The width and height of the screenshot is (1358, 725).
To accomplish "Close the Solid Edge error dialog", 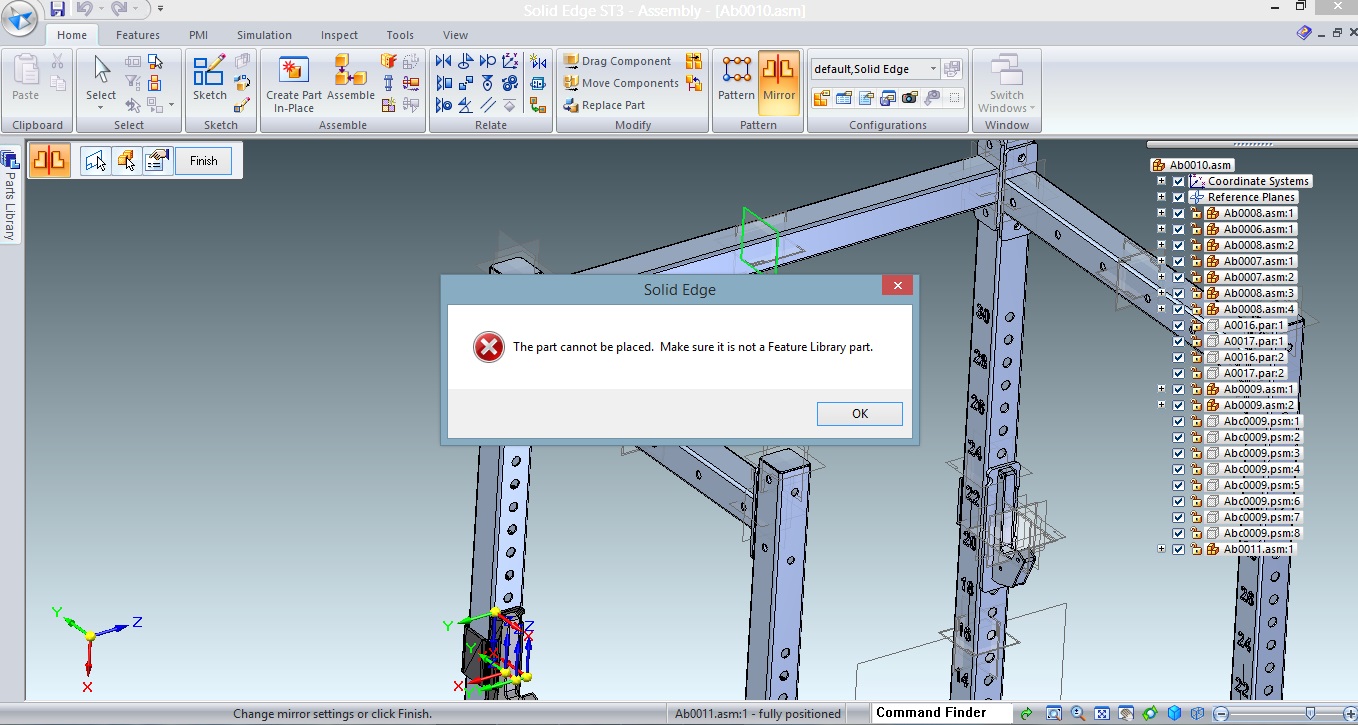I will pyautogui.click(x=897, y=286).
